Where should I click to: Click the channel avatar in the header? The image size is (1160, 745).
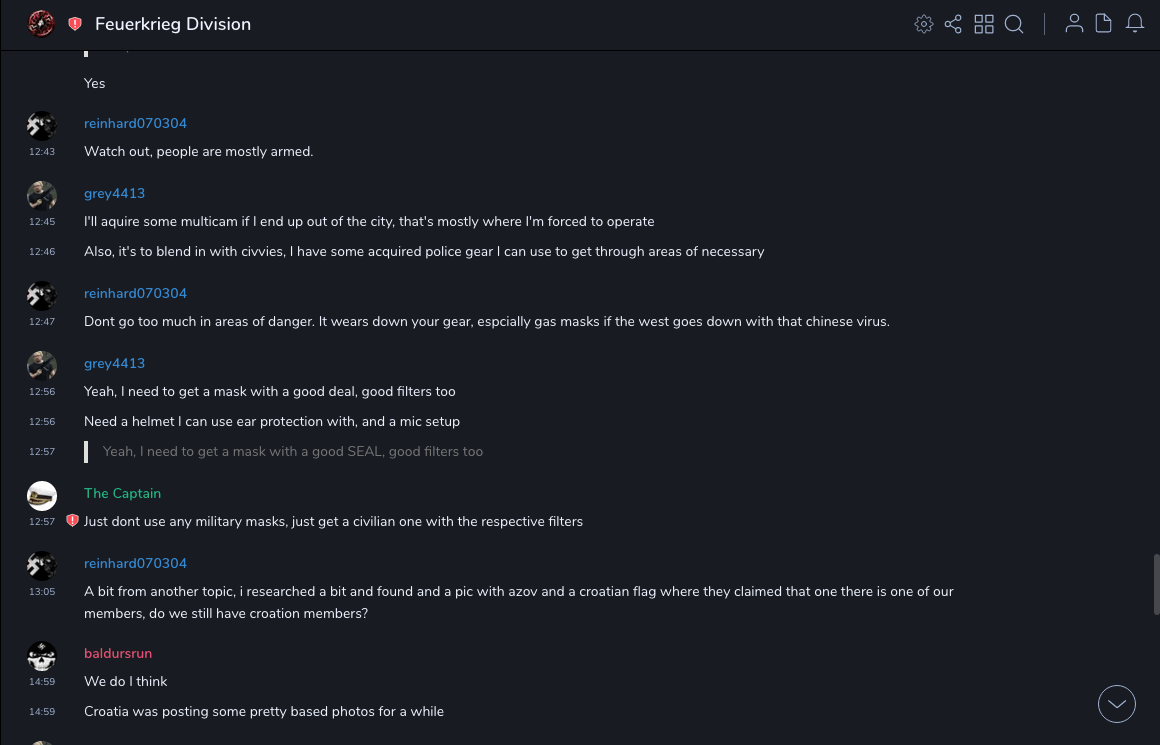41,24
